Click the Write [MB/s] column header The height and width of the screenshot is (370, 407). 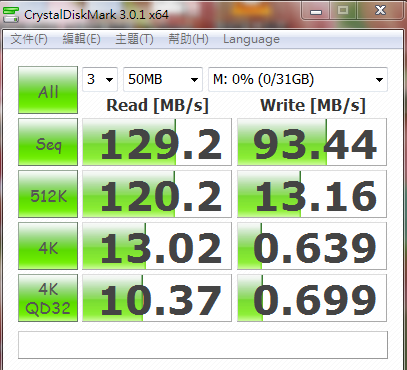pyautogui.click(x=313, y=105)
